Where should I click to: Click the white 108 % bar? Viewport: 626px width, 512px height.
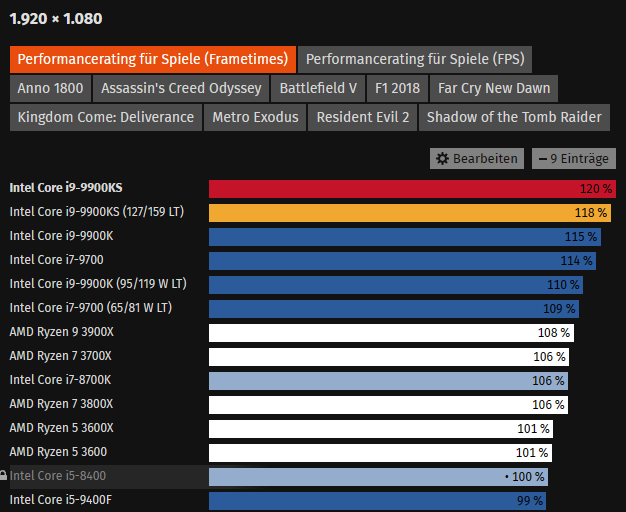(x=391, y=333)
